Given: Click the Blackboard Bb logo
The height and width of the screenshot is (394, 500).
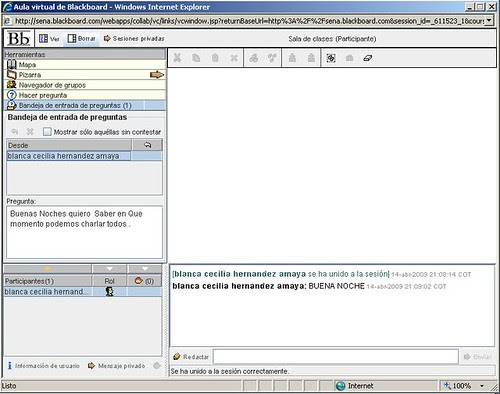Looking at the screenshot, I should [19, 39].
